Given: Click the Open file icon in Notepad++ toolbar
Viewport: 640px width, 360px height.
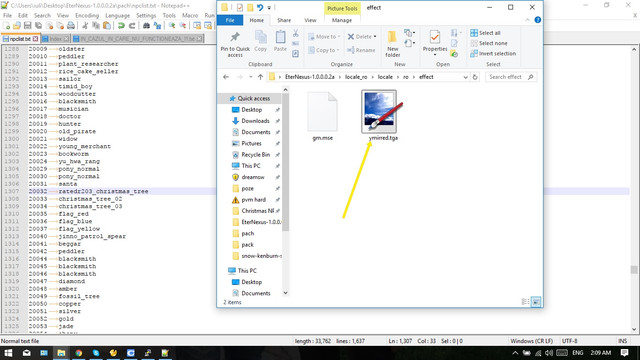Looking at the screenshot, I should tap(17, 26).
